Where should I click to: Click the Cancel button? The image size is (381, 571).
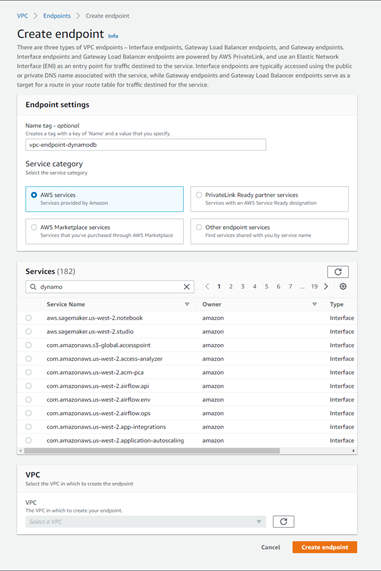[x=271, y=547]
